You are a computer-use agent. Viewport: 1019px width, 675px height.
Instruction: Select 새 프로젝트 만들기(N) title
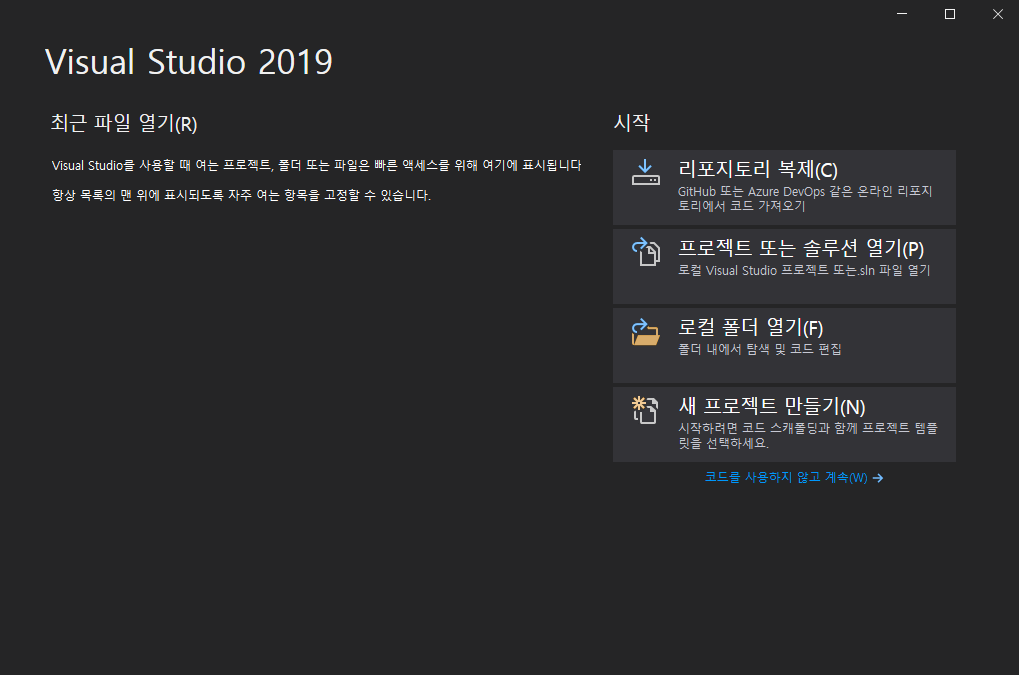click(772, 406)
